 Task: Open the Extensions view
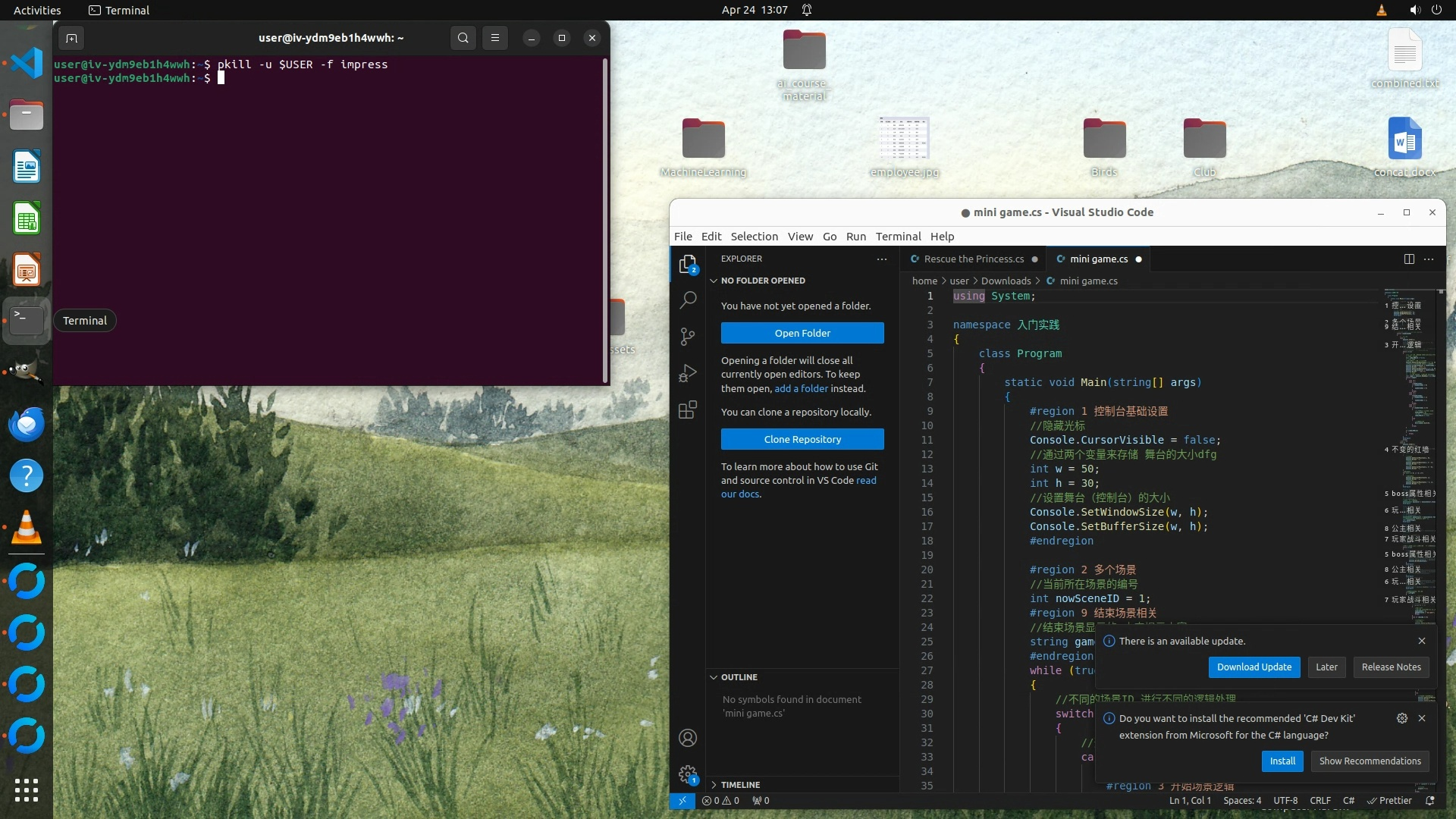click(x=688, y=410)
